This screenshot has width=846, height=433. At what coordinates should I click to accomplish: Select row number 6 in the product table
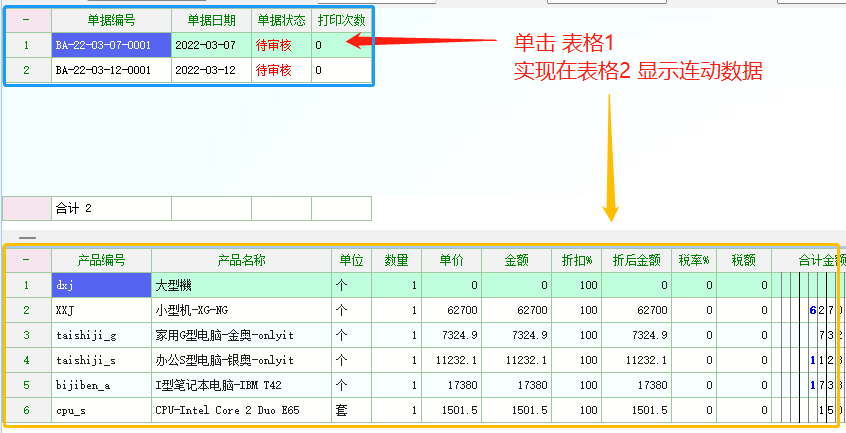pyautogui.click(x=27, y=410)
